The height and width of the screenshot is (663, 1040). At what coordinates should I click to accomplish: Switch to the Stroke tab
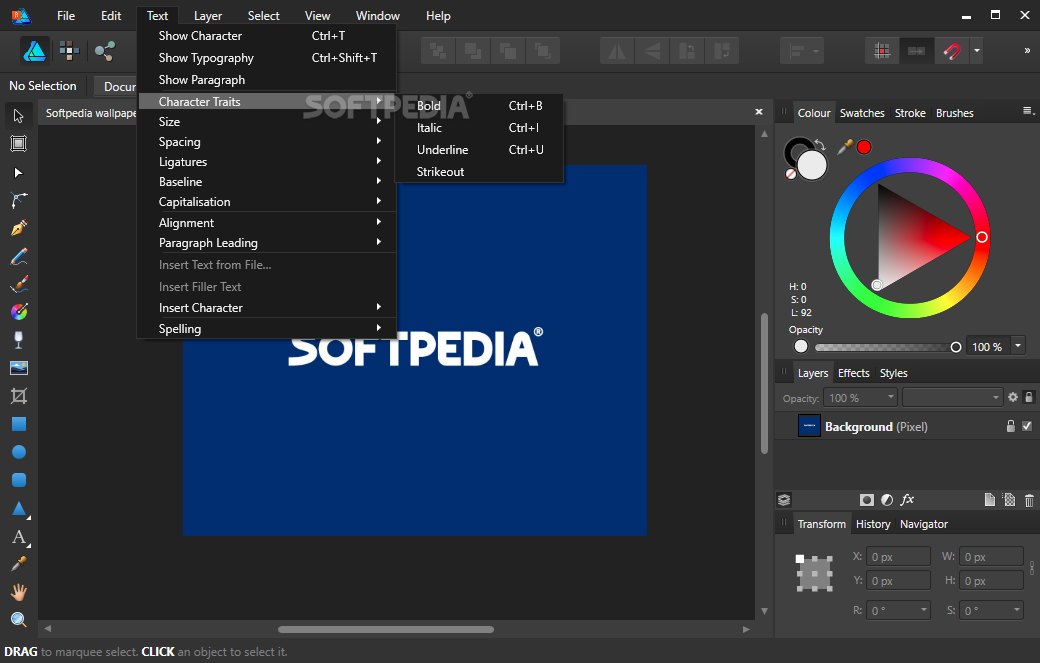tap(910, 113)
